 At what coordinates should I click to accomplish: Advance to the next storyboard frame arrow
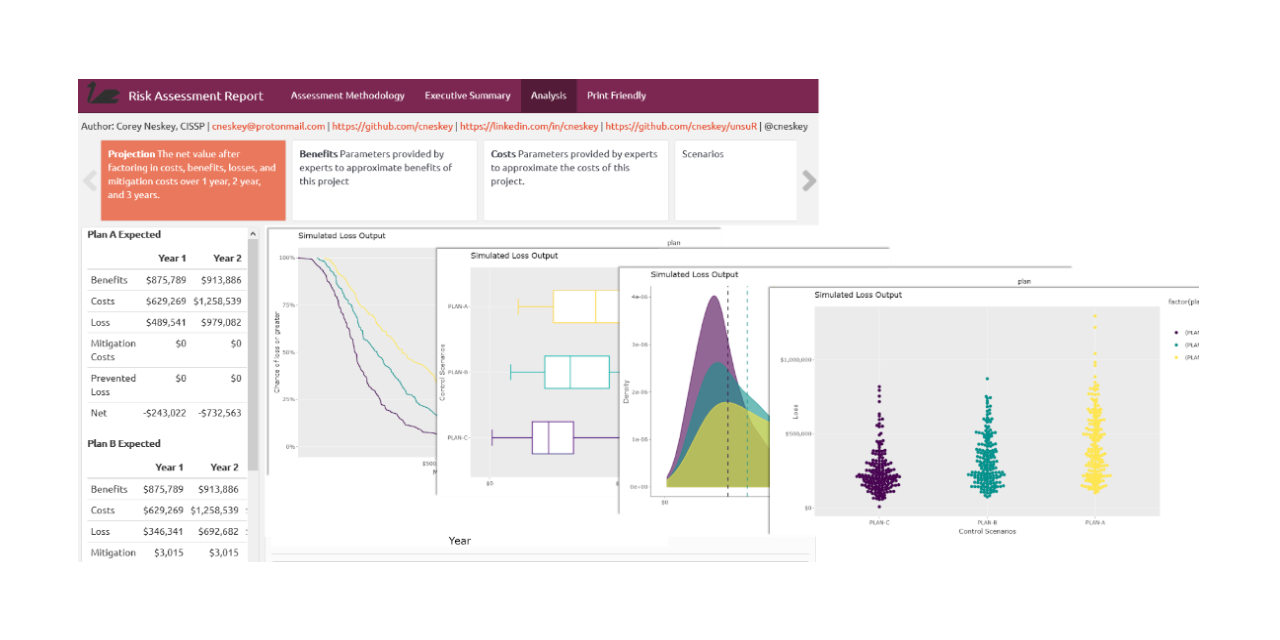809,180
